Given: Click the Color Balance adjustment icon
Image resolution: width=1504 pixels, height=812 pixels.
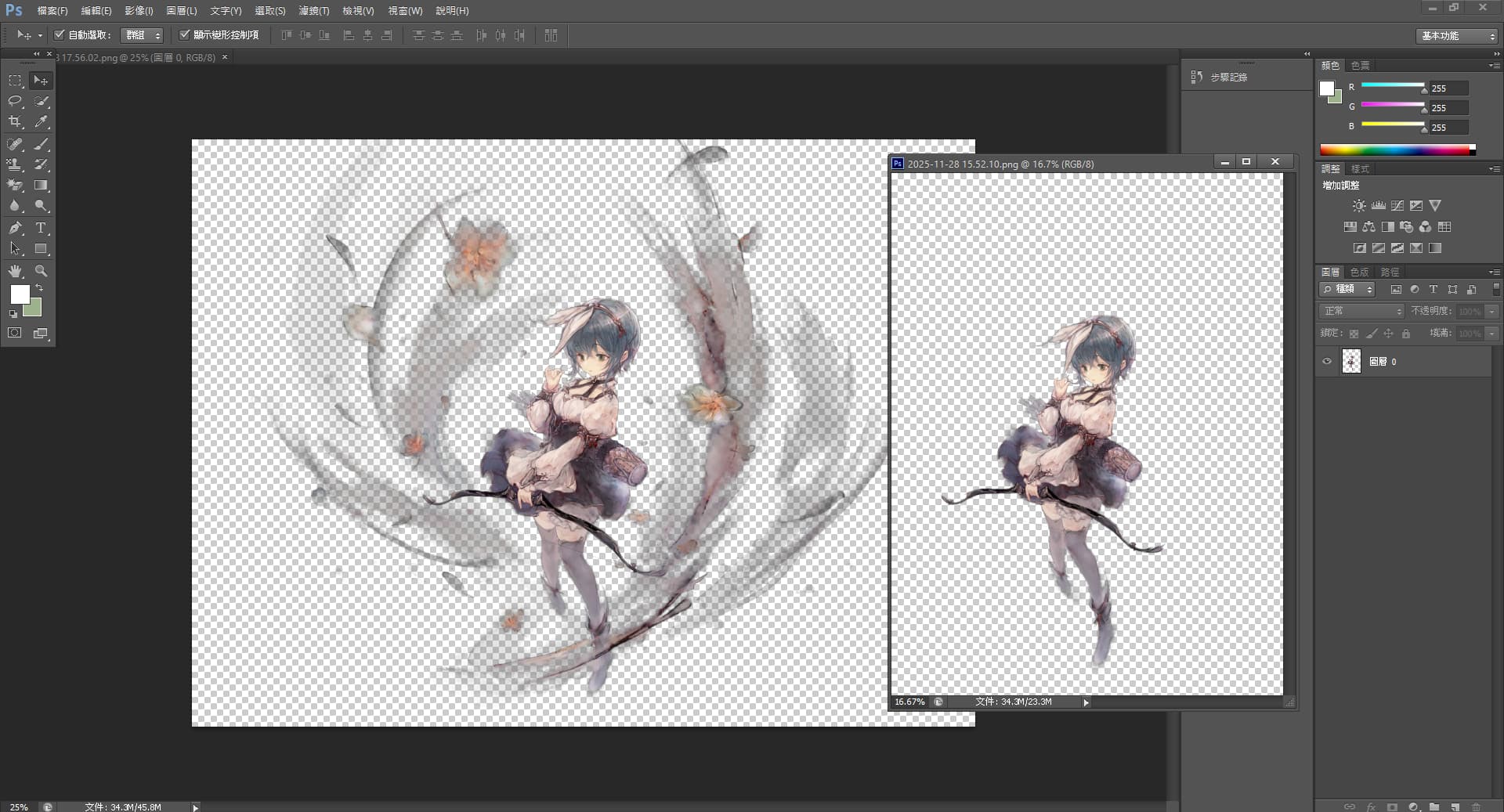Looking at the screenshot, I should [1368, 227].
